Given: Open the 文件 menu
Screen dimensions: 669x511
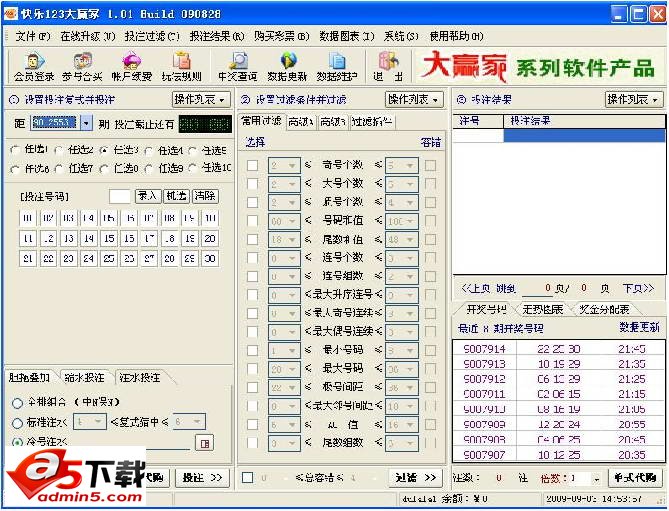Looking at the screenshot, I should tap(33, 36).
